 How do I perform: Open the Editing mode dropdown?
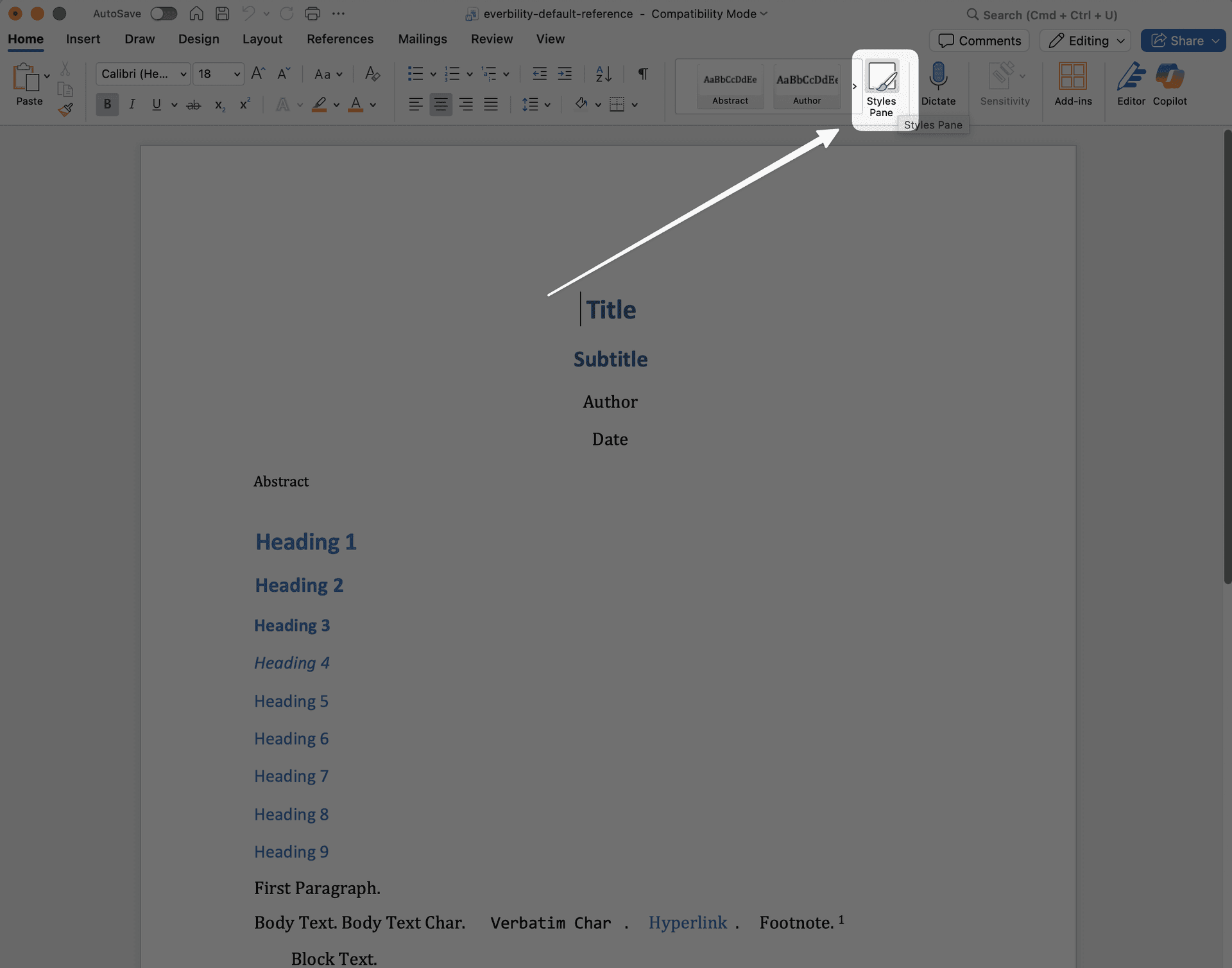tap(1084, 40)
